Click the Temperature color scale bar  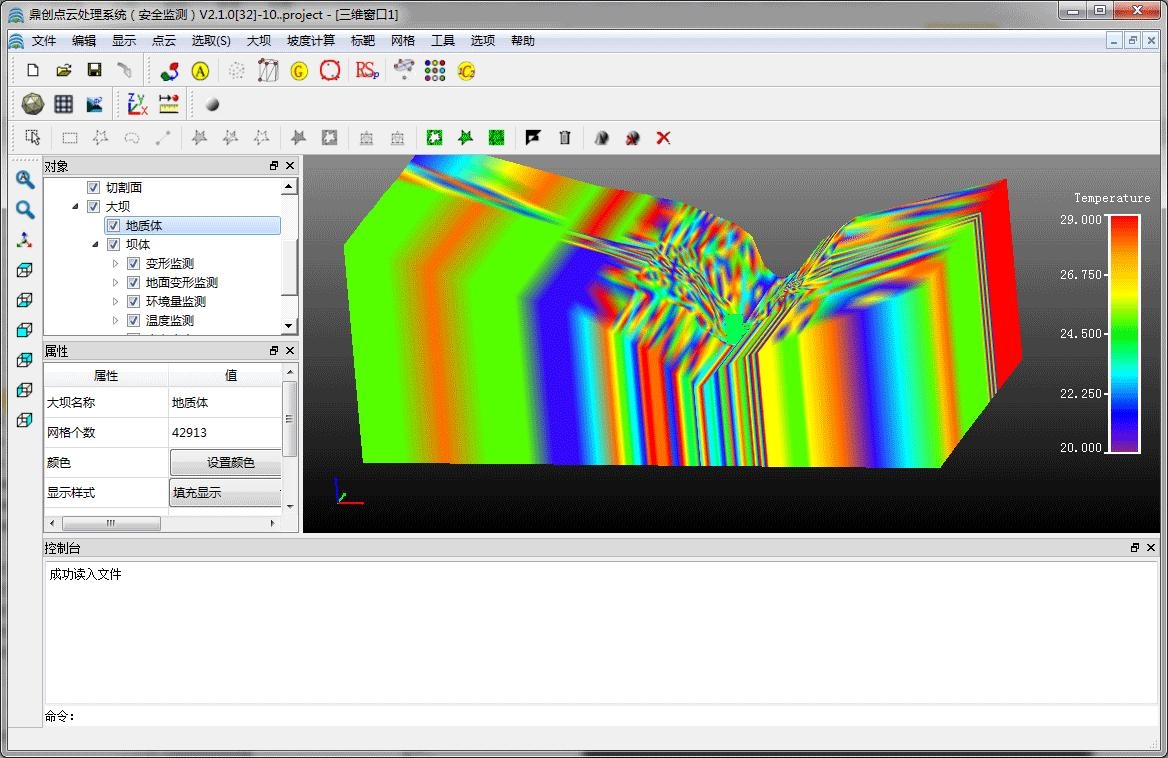click(x=1123, y=333)
